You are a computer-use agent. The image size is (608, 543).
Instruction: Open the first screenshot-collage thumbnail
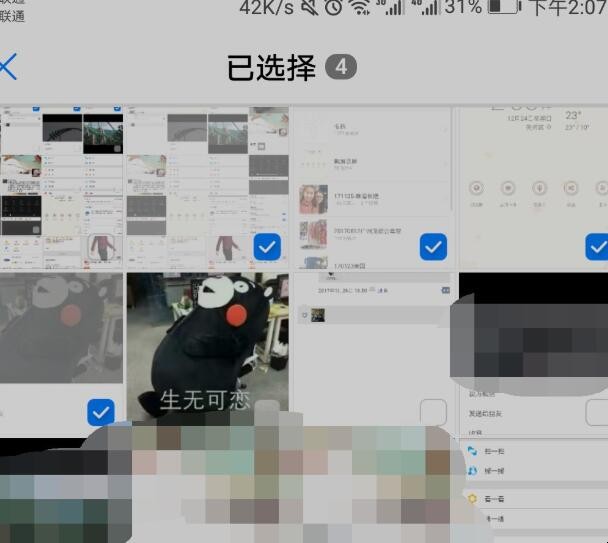(61, 187)
